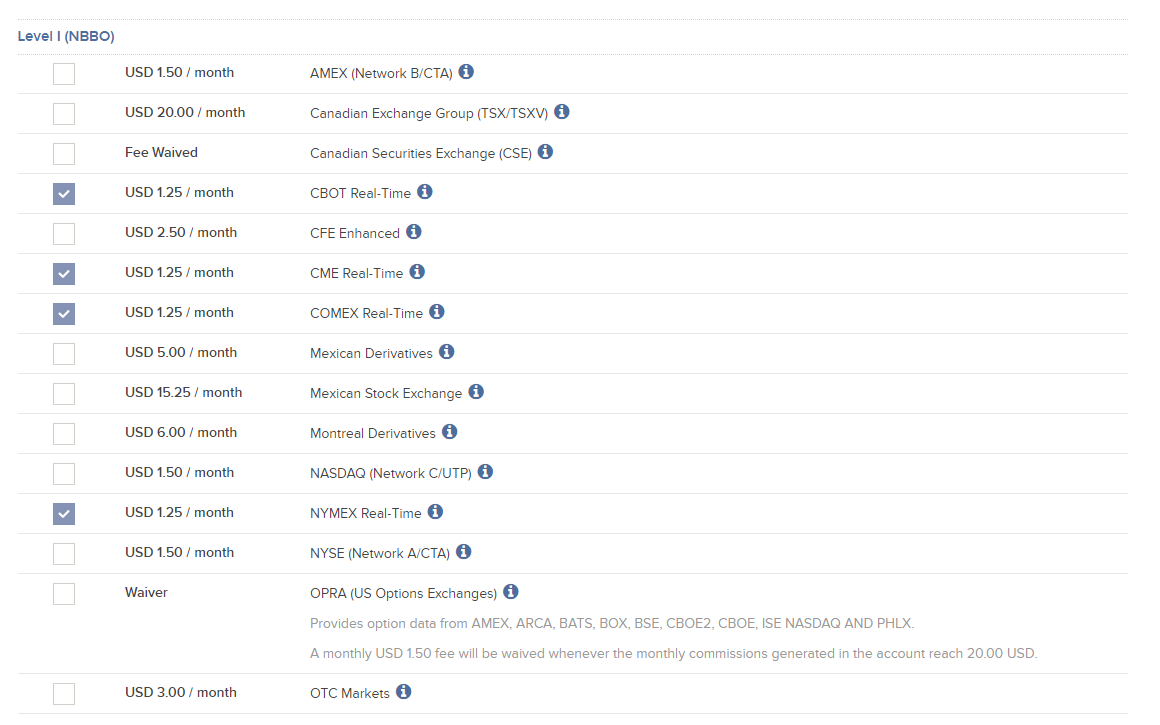Tick the OTC Markets checkbox

click(64, 693)
